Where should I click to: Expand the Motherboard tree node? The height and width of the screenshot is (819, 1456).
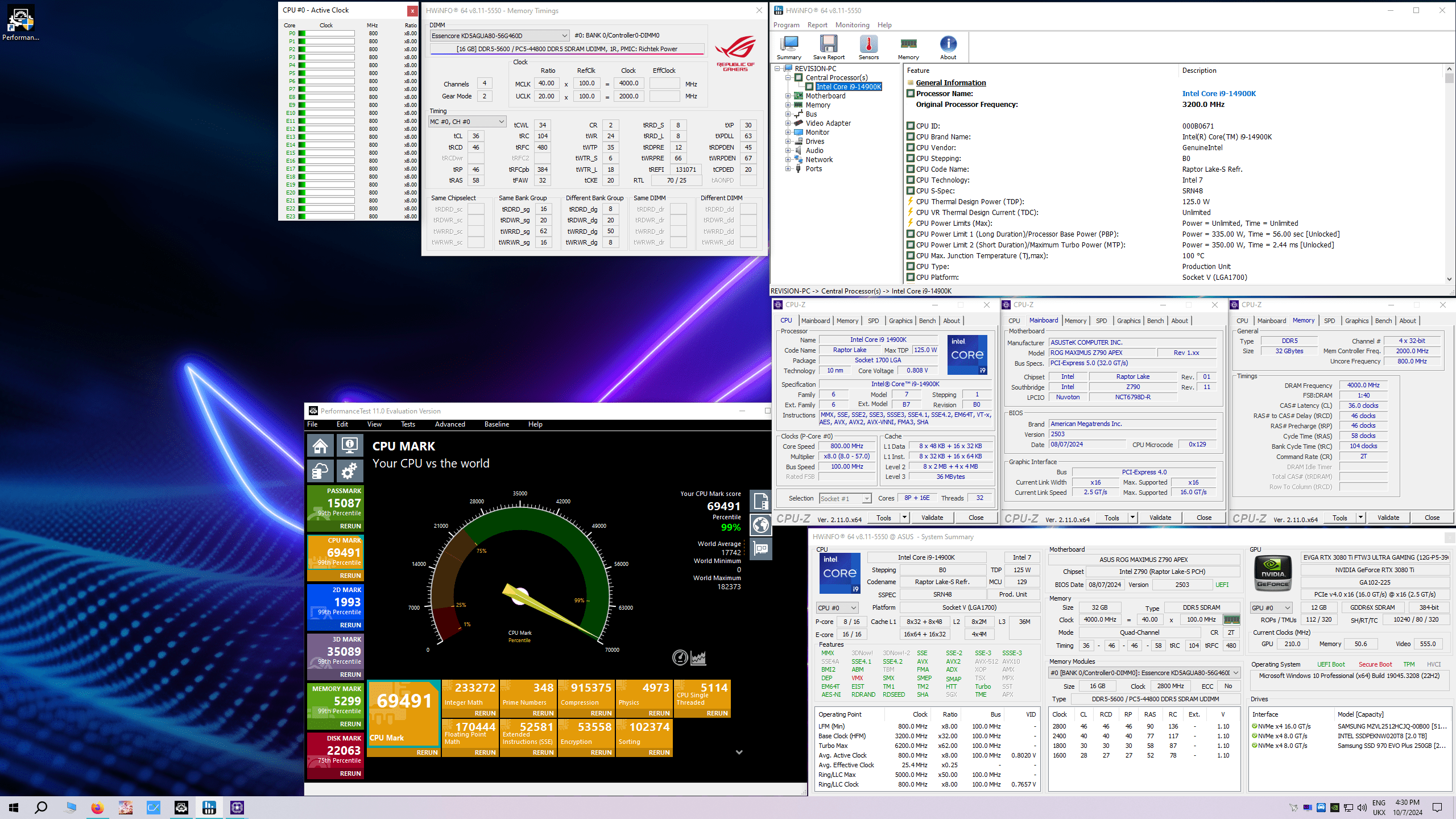click(x=788, y=96)
